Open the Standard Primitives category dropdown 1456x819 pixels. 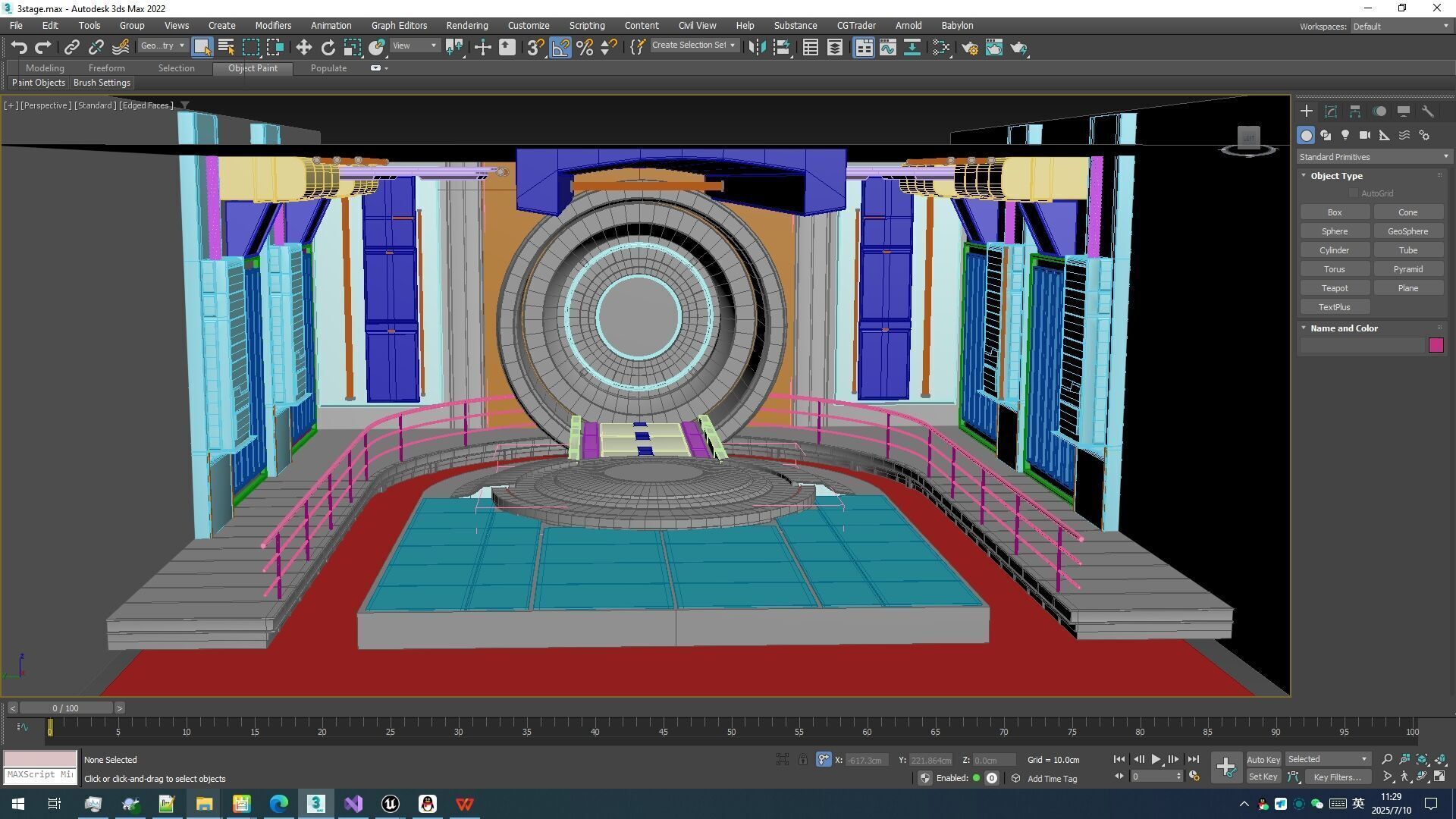1373,157
